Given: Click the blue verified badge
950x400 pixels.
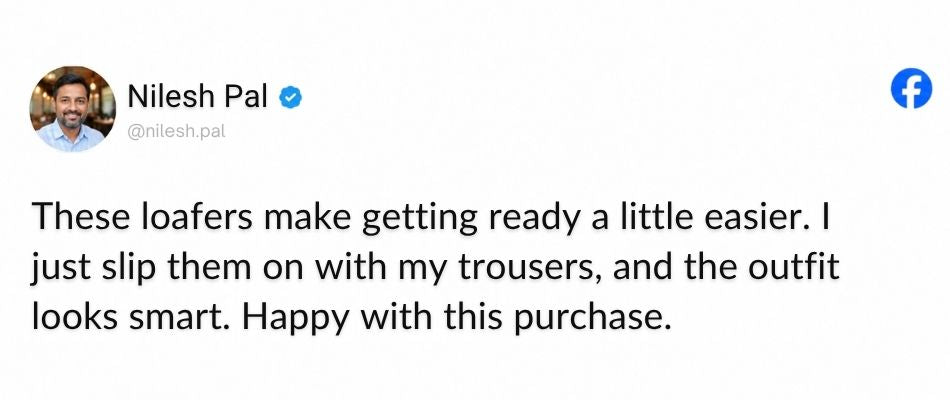Looking at the screenshot, I should pyautogui.click(x=291, y=98).
